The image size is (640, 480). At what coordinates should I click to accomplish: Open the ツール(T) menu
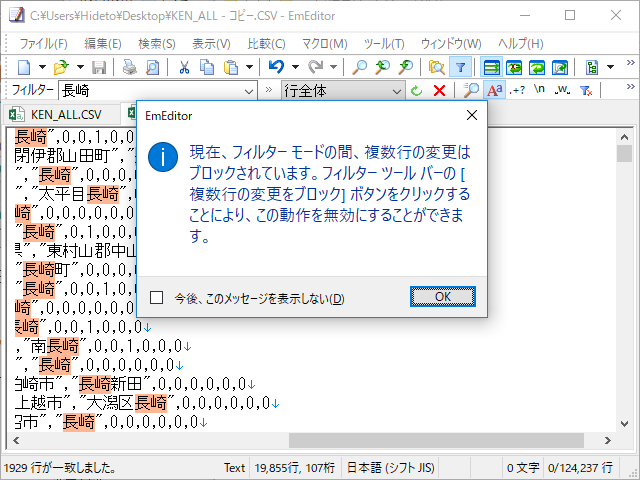pyautogui.click(x=384, y=44)
